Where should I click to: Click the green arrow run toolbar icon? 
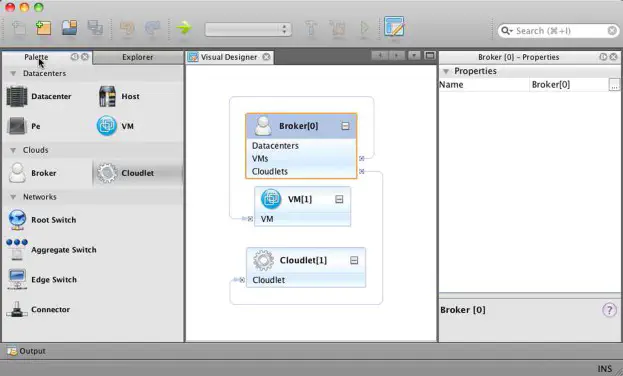point(184,28)
